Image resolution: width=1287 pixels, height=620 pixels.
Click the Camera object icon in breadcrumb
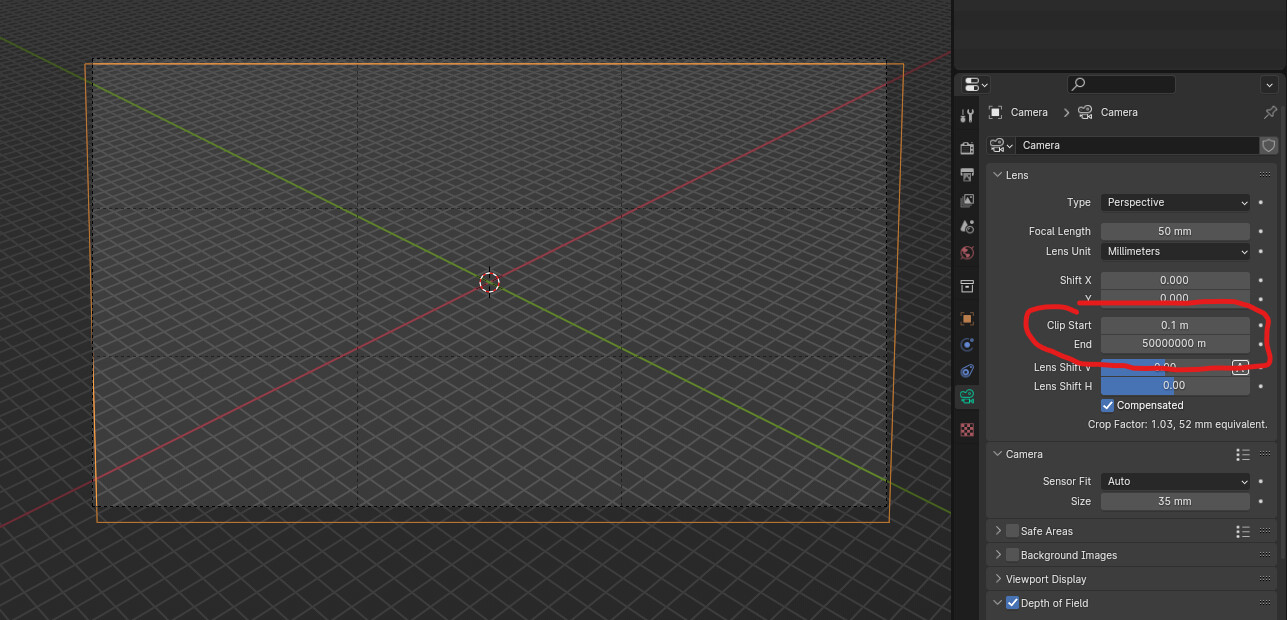(x=996, y=112)
